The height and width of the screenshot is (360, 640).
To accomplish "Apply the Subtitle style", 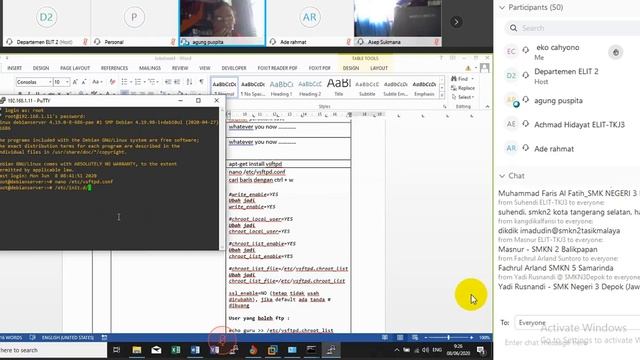I will click(367, 87).
